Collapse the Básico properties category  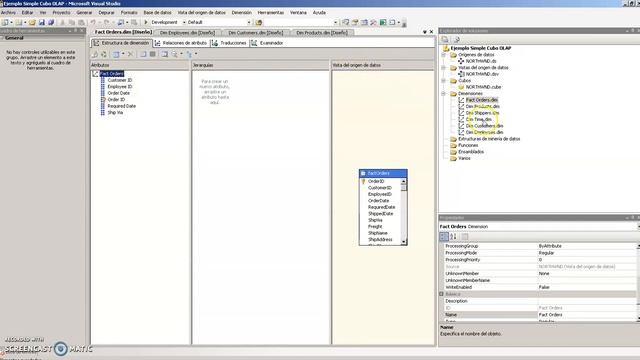[x=441, y=294]
